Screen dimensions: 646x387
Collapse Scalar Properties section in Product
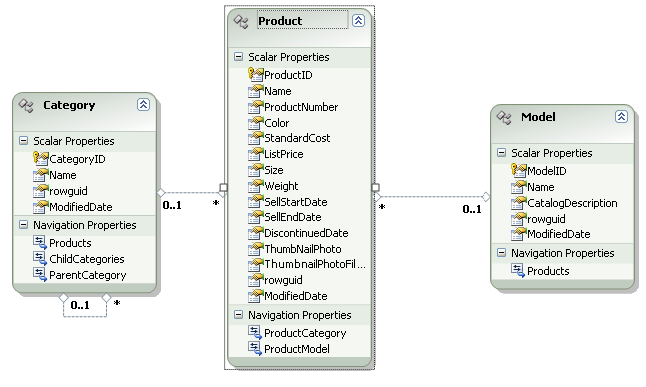[238, 56]
